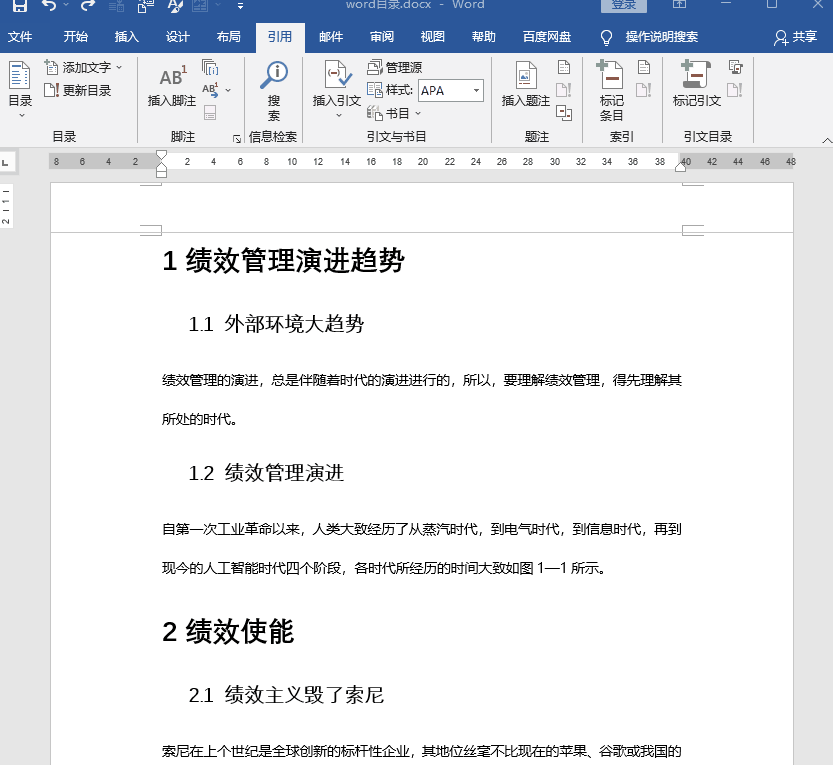Viewport: 833px width, 765px height.
Task: Click the 登录 button in the title bar
Action: coord(624,4)
